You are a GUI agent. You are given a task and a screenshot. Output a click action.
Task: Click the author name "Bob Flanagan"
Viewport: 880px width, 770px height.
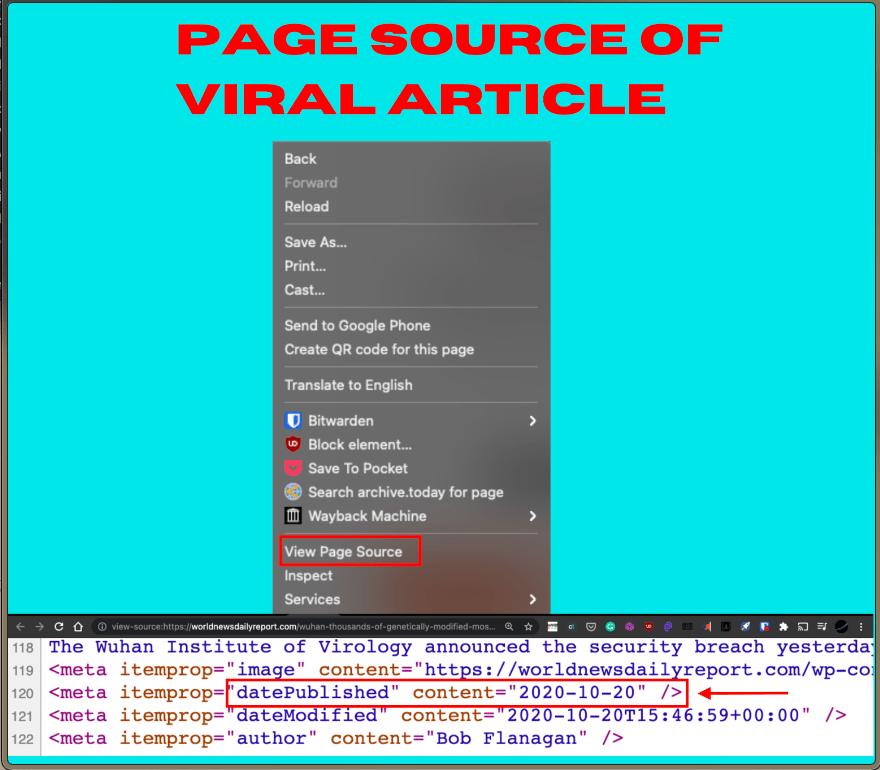click(506, 739)
